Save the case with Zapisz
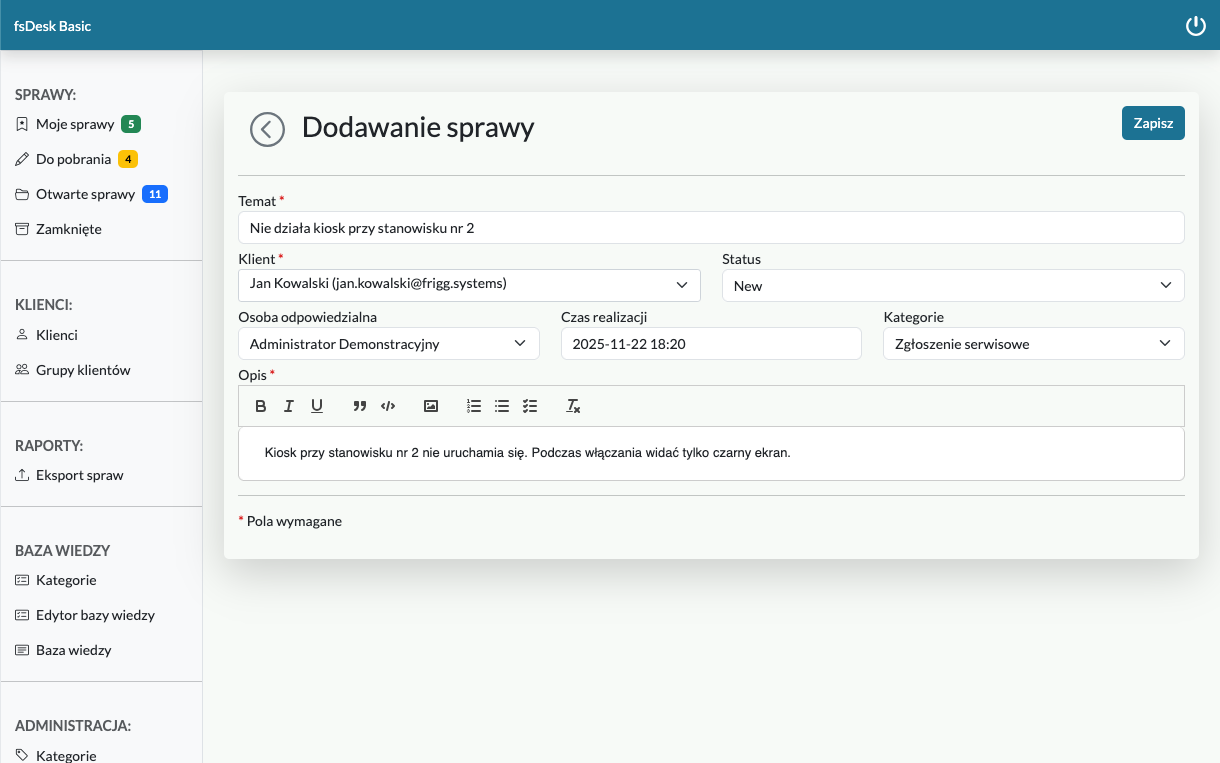Image resolution: width=1220 pixels, height=763 pixels. [x=1152, y=123]
